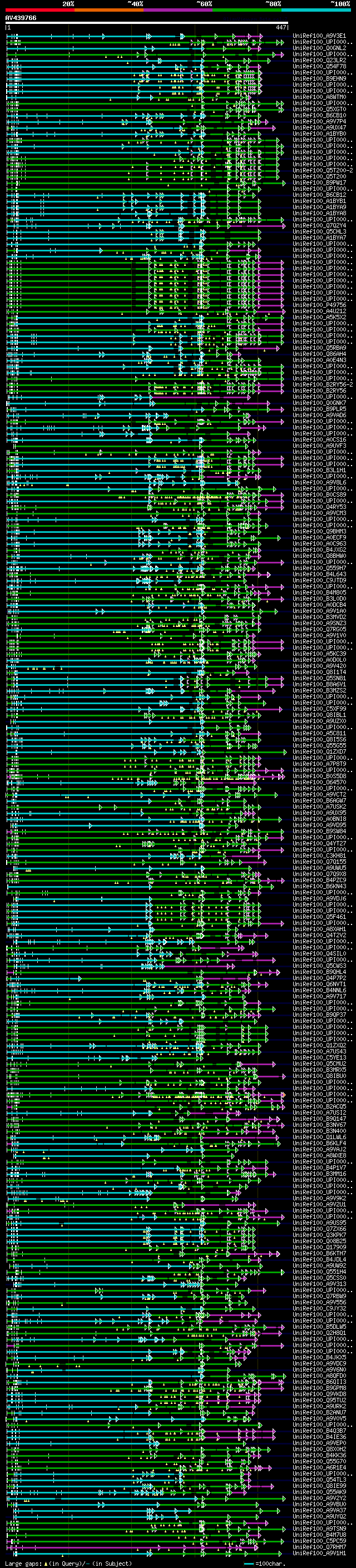Screen dimensions: 356x1568
Task: Select hit label UniRef100_Q4YT27
Action: [319, 843]
